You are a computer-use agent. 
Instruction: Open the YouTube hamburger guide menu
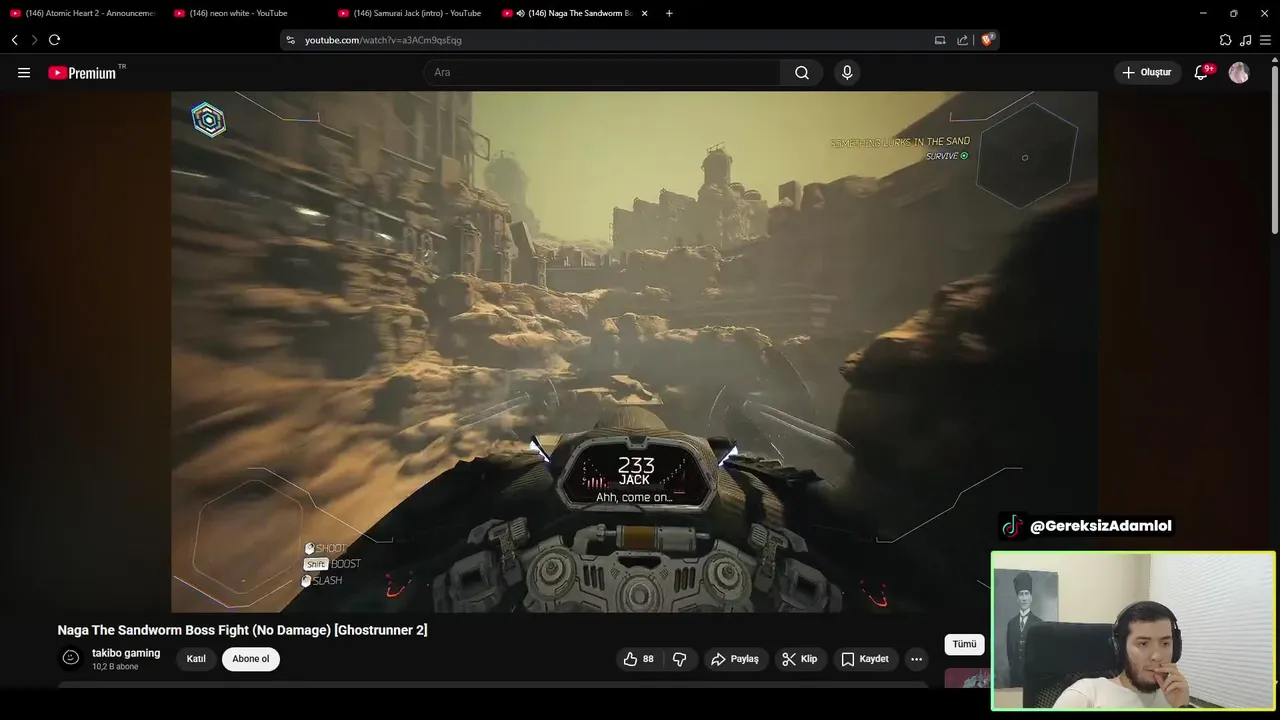point(24,73)
